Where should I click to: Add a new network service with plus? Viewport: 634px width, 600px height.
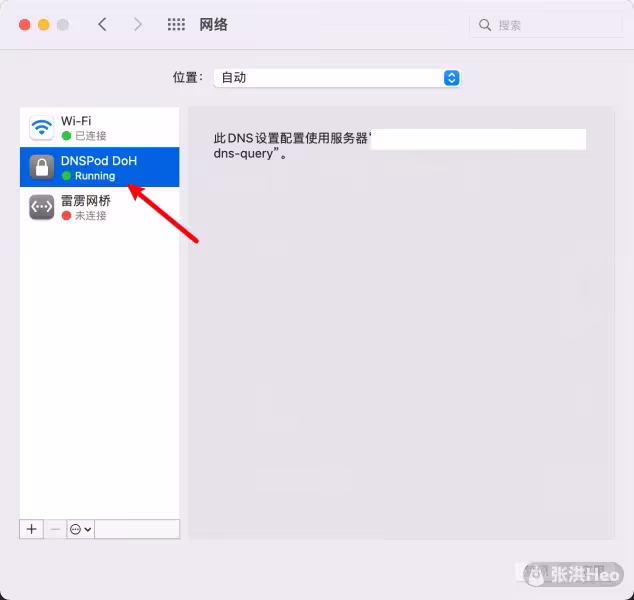point(32,529)
